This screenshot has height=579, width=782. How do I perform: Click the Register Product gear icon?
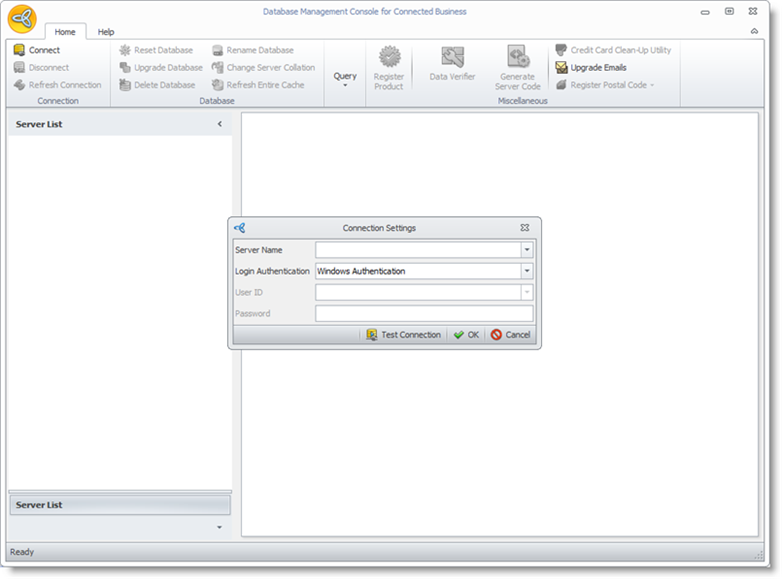(389, 57)
